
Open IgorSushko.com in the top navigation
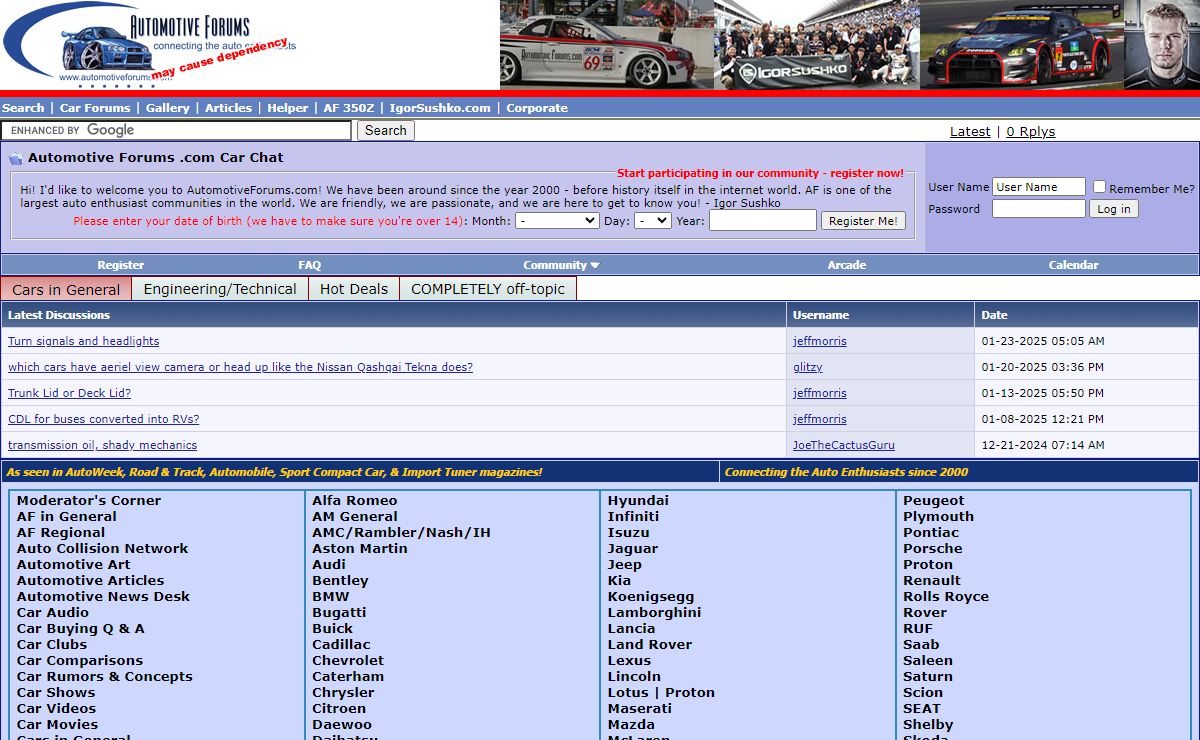pos(440,108)
